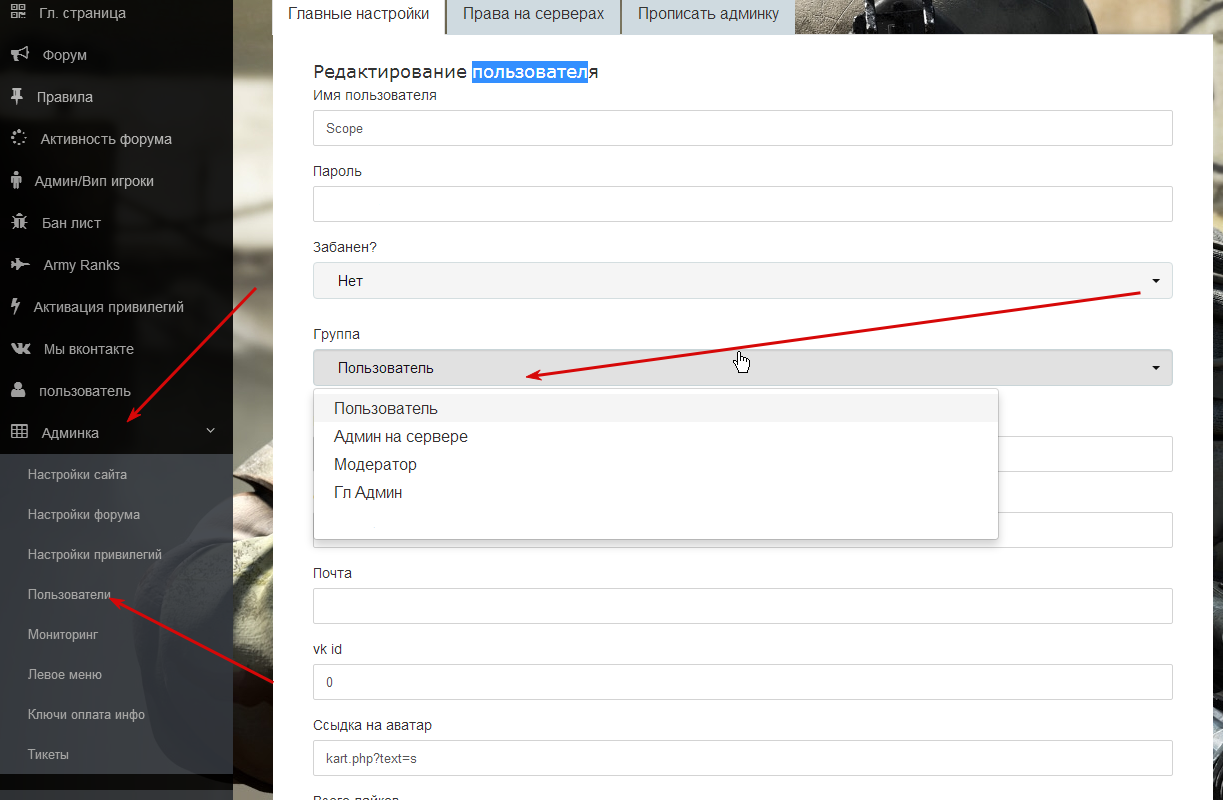The image size is (1223, 800).
Task: Open Активность форума link
Action: [x=106, y=139]
